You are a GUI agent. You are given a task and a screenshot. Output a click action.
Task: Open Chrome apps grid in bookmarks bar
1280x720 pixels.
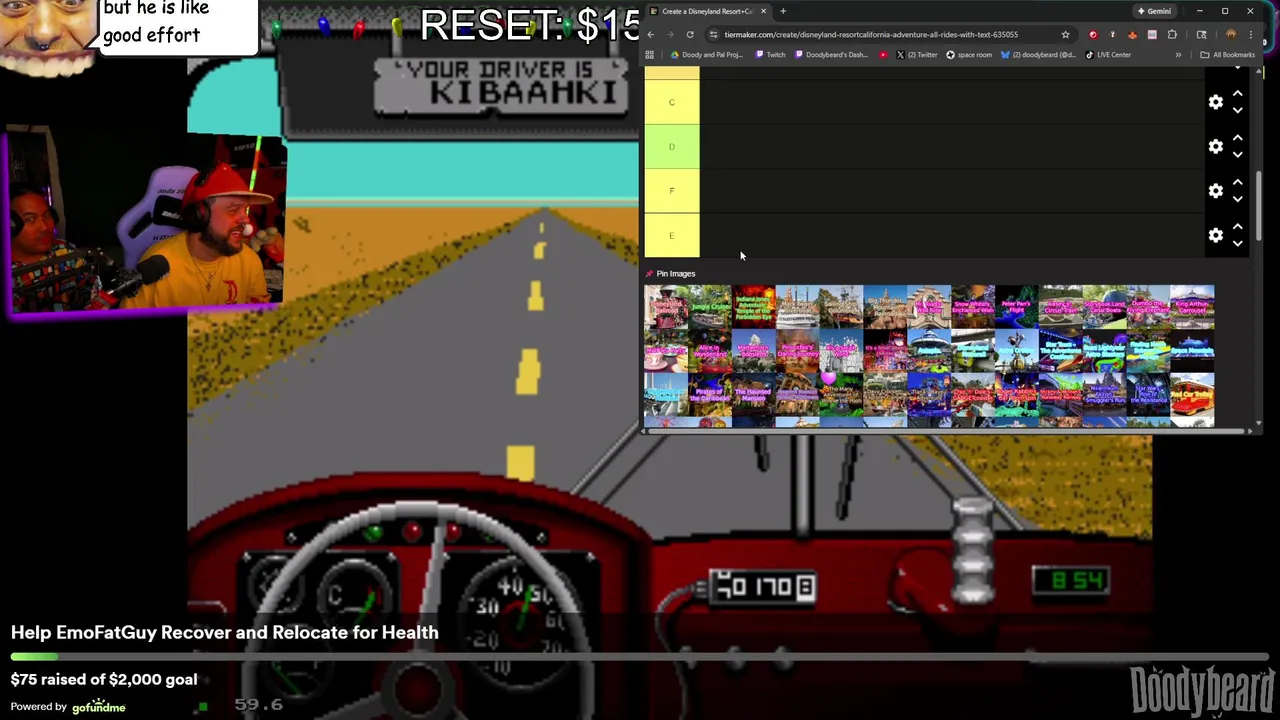pyautogui.click(x=649, y=55)
